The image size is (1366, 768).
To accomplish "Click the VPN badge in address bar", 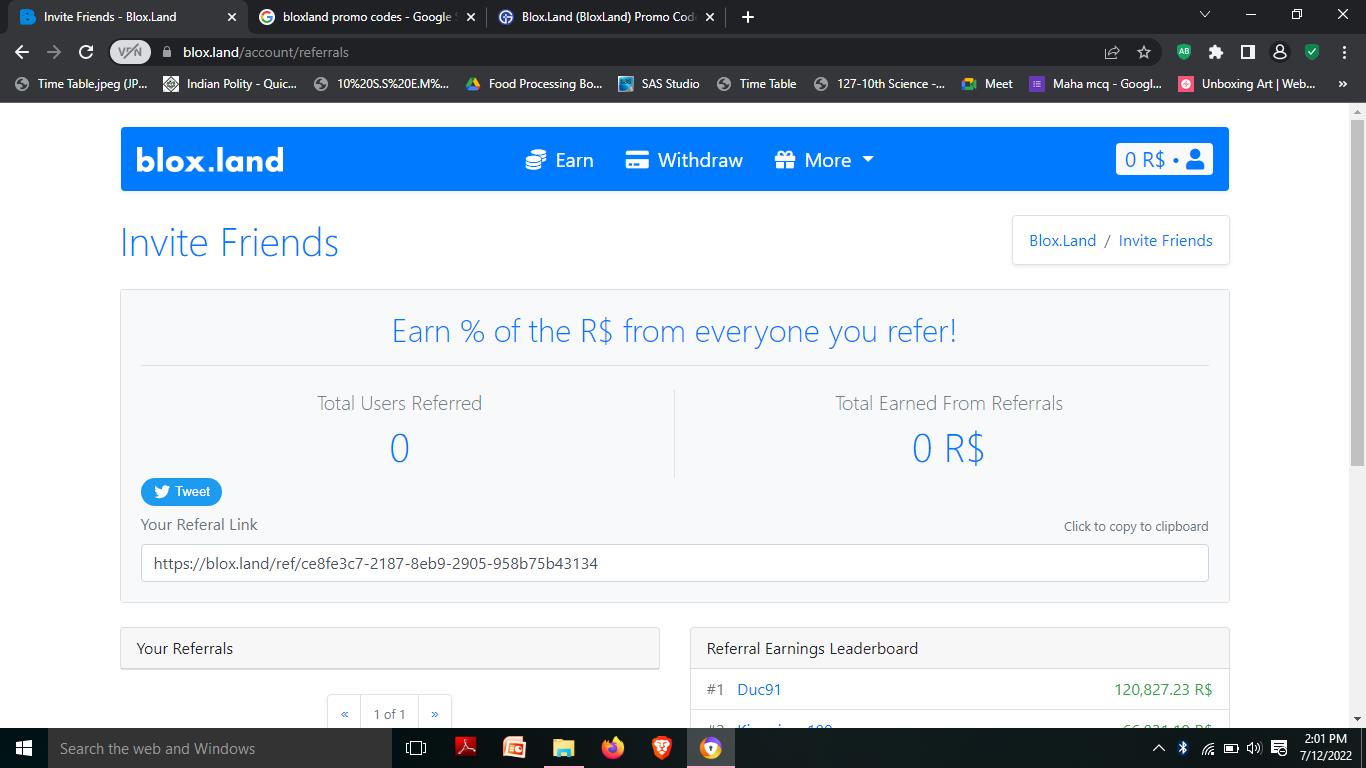I will tap(130, 52).
